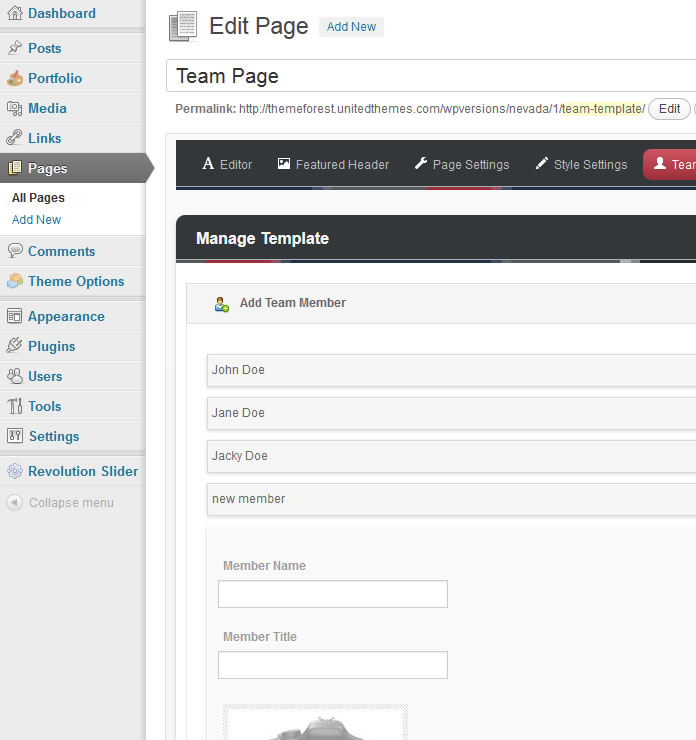Click the Media icon in sidebar
Screen dimensions: 696x740
(14, 108)
